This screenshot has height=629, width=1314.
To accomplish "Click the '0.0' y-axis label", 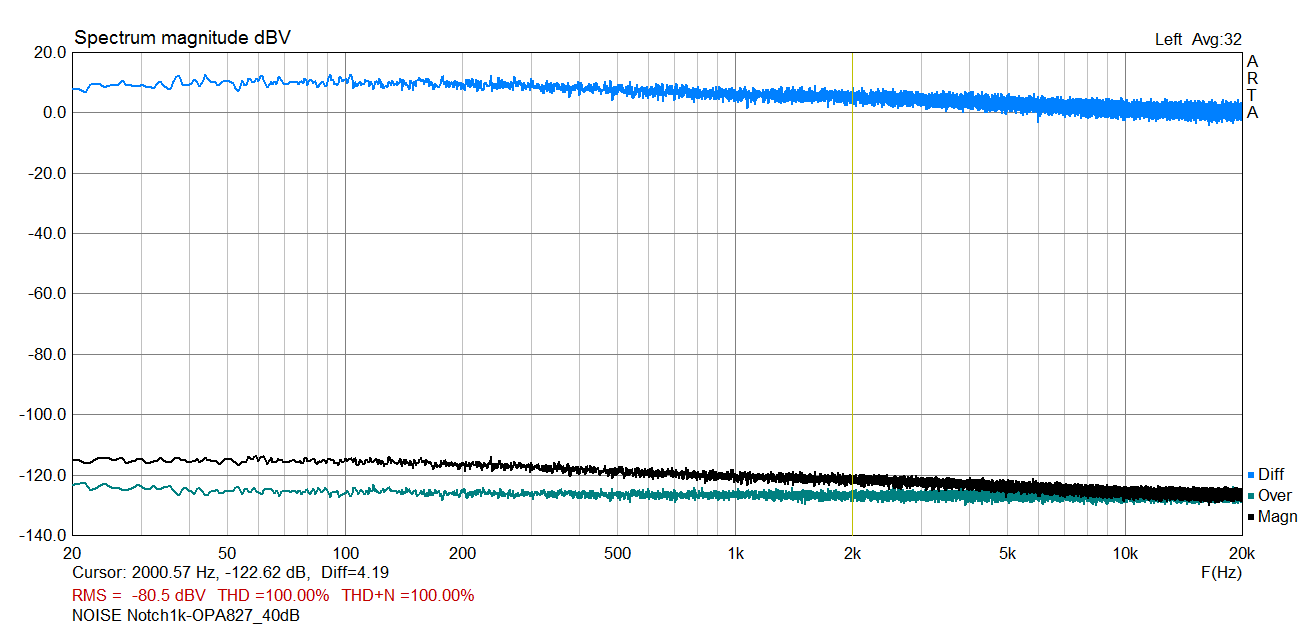I will pyautogui.click(x=54, y=113).
